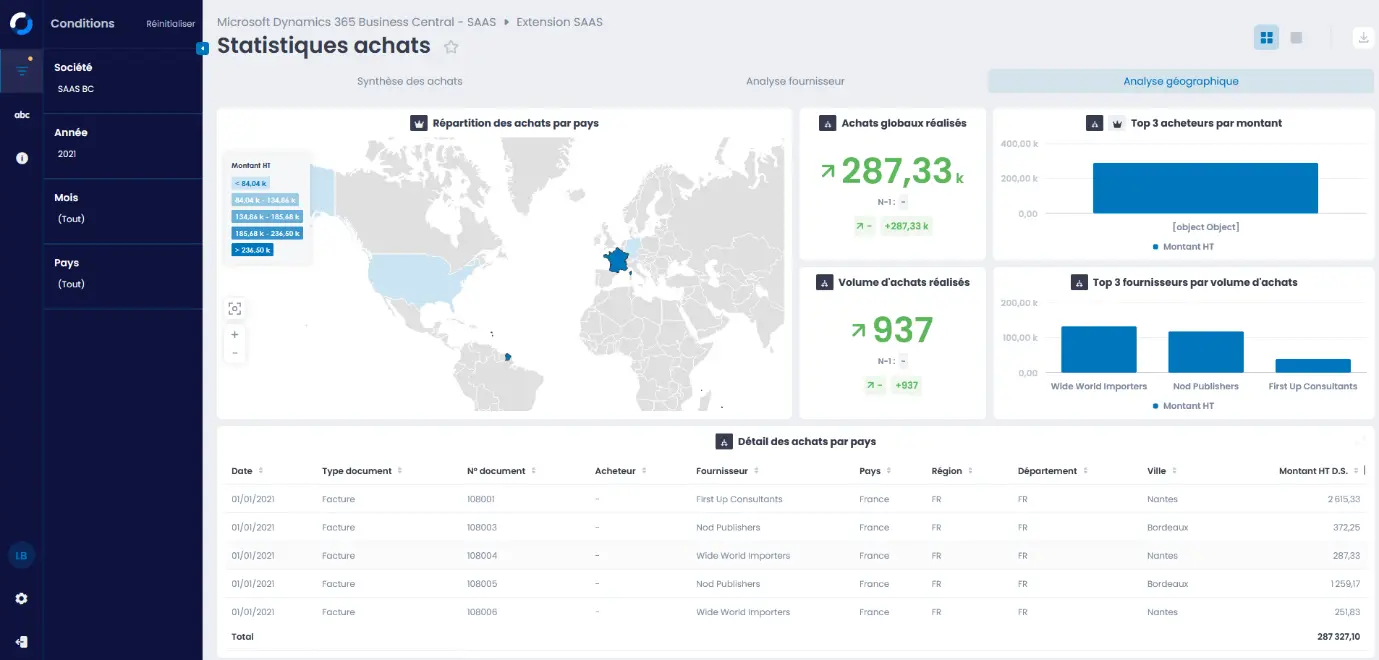Click the logout icon at sidebar bottom
The width and height of the screenshot is (1379, 660).
[21, 641]
